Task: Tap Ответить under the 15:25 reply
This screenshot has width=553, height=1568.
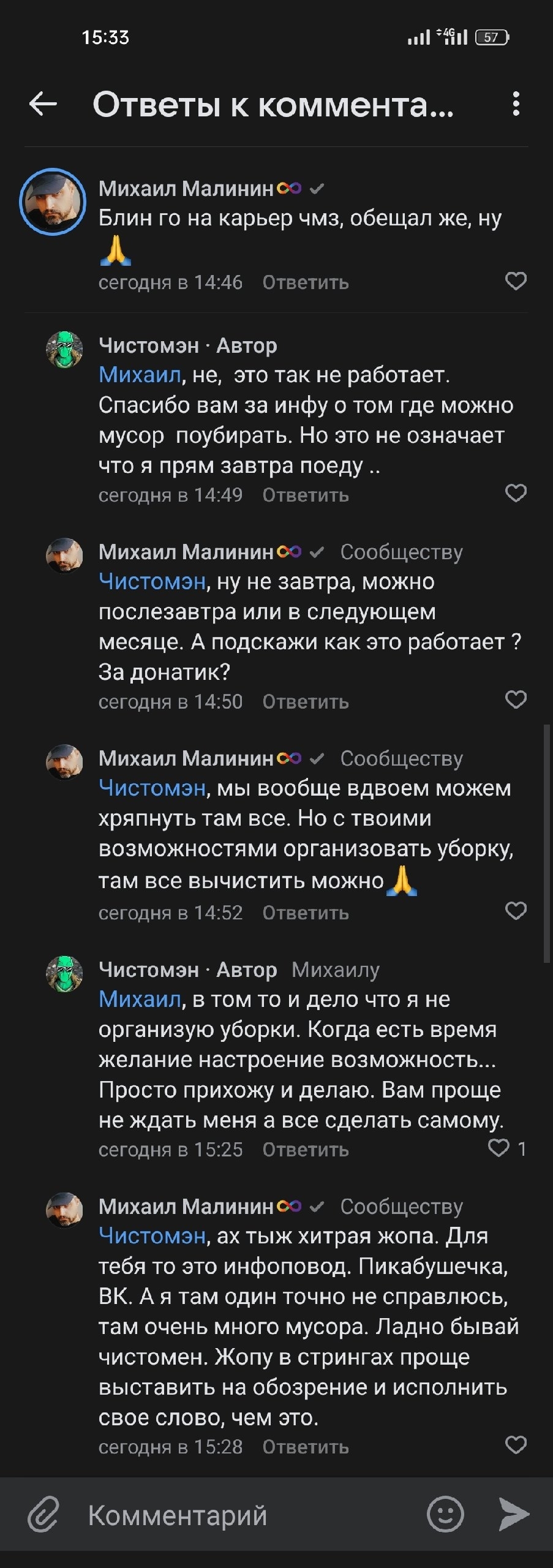Action: tap(306, 1150)
